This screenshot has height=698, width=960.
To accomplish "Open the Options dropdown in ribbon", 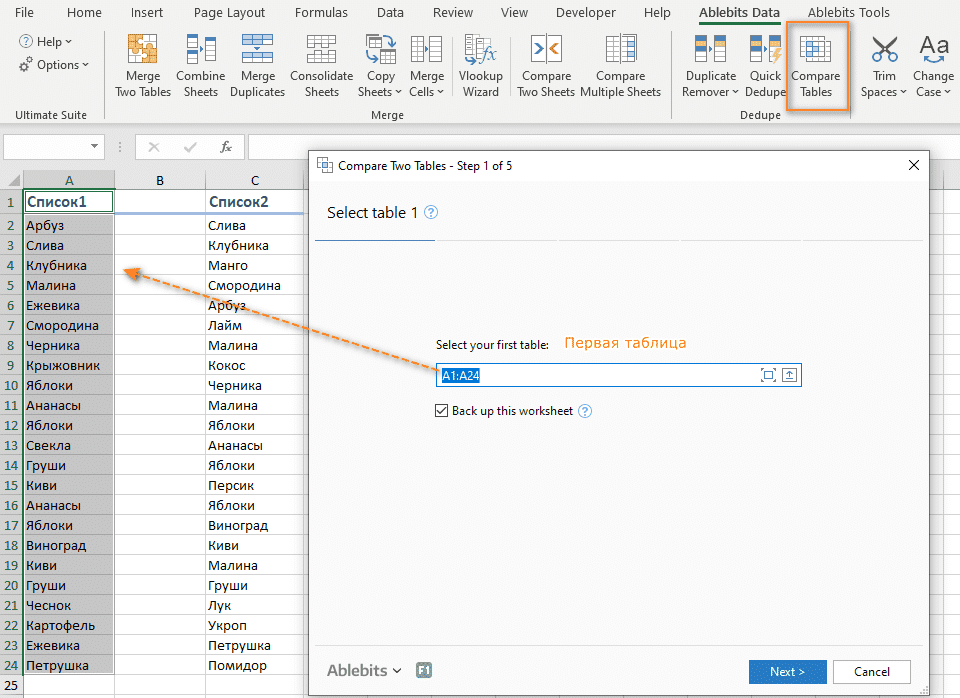I will pyautogui.click(x=56, y=65).
